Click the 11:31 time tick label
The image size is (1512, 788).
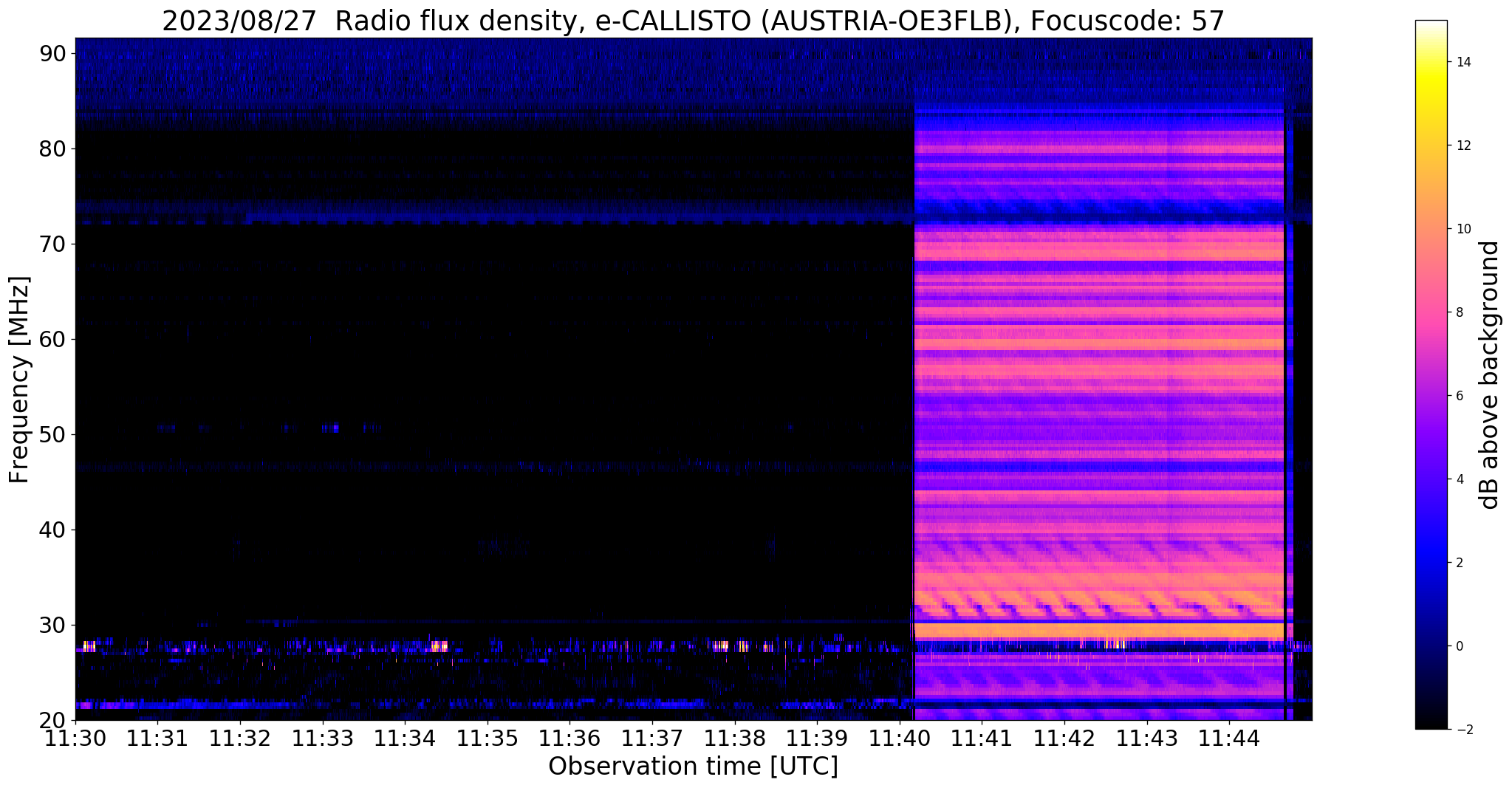click(x=157, y=738)
